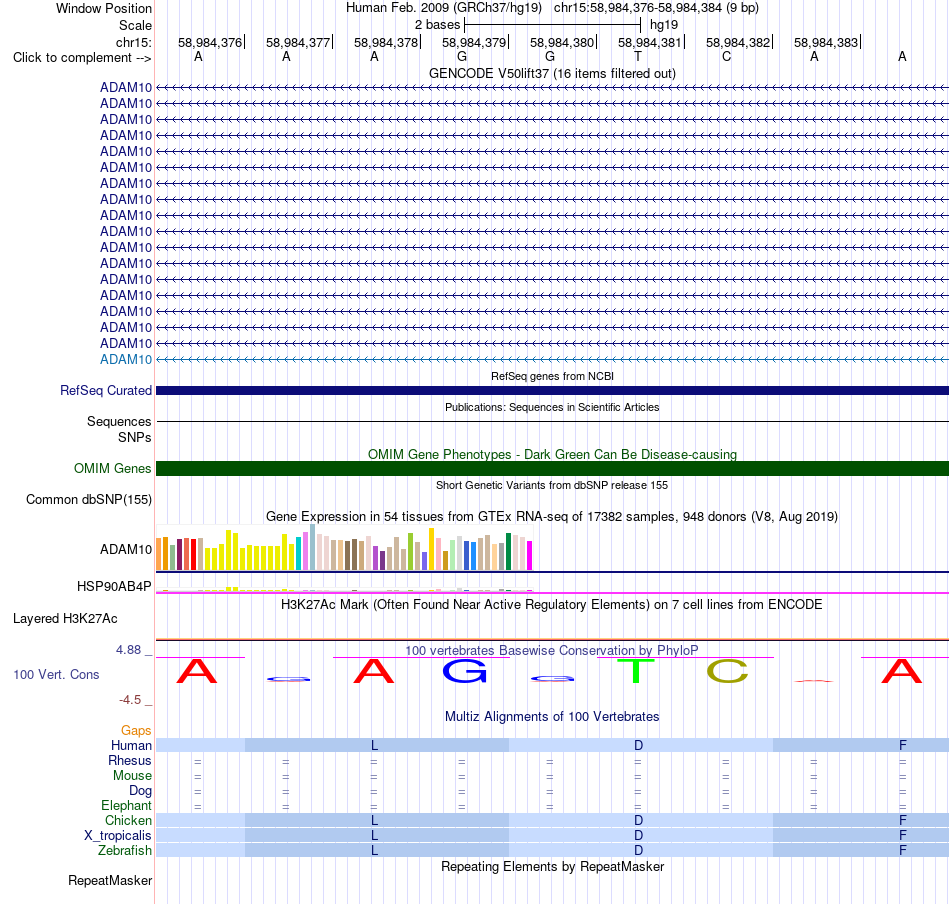Click the 'Zebrafish' species label
Screen dimensions: 950x904
pyautogui.click(x=125, y=851)
